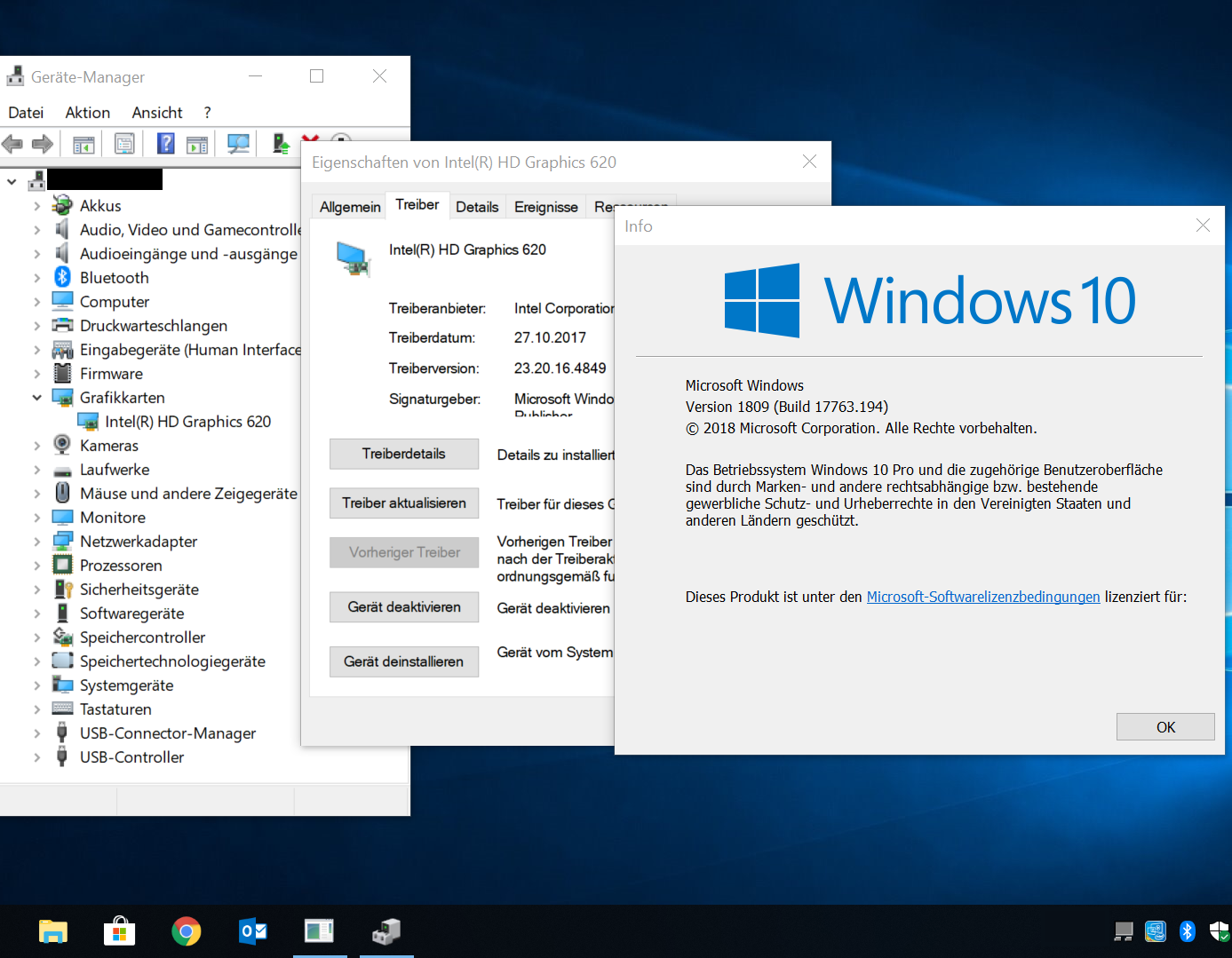Click OK in the Info dialog

click(1165, 727)
